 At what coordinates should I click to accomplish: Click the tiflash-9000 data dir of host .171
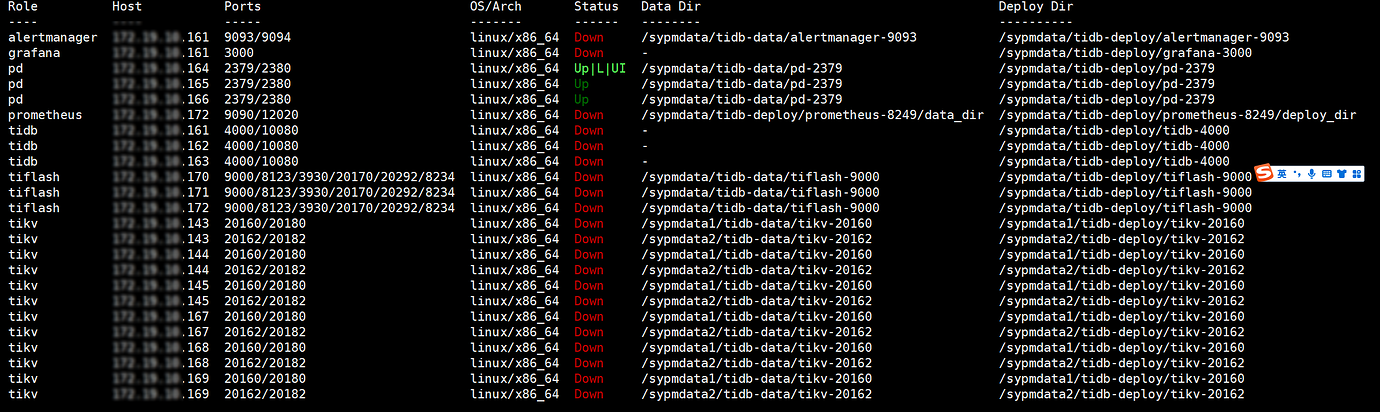[x=760, y=192]
